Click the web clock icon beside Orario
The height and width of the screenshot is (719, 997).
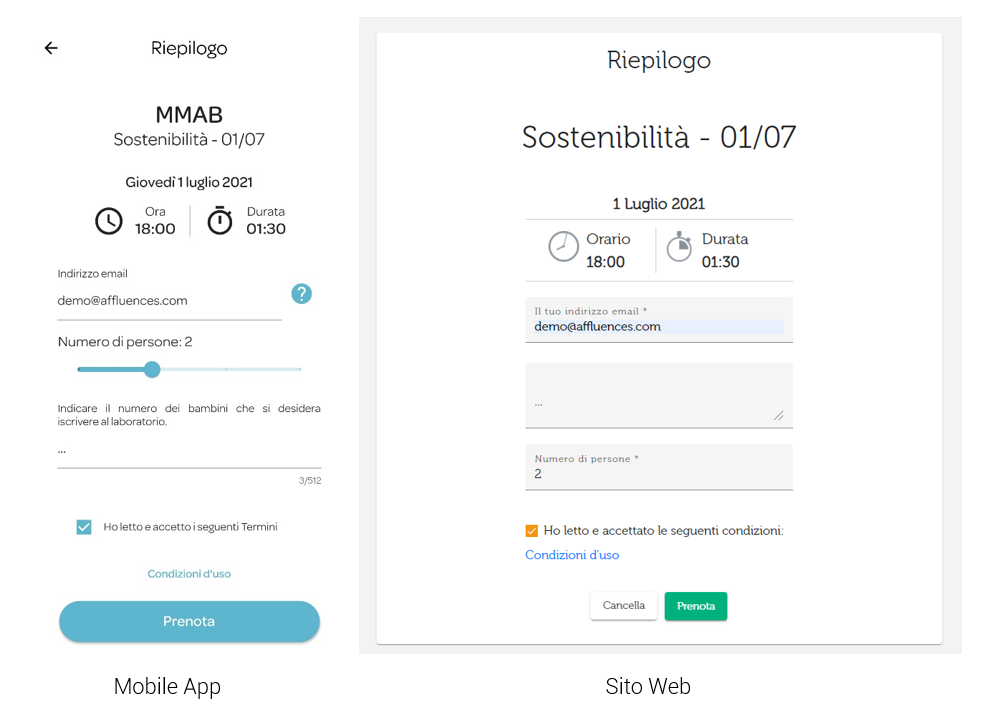(563, 247)
